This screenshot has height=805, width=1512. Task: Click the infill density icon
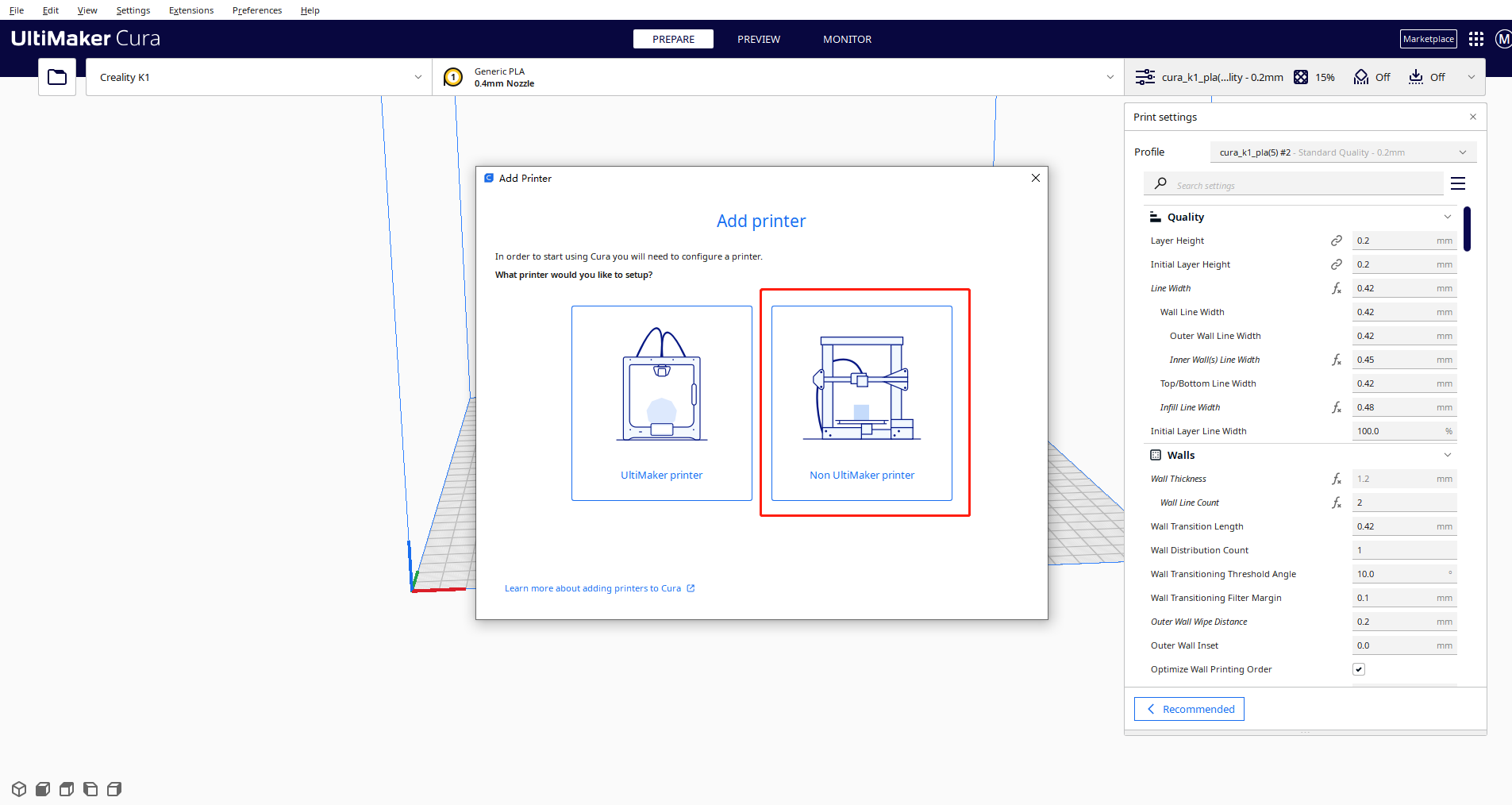tap(1301, 77)
